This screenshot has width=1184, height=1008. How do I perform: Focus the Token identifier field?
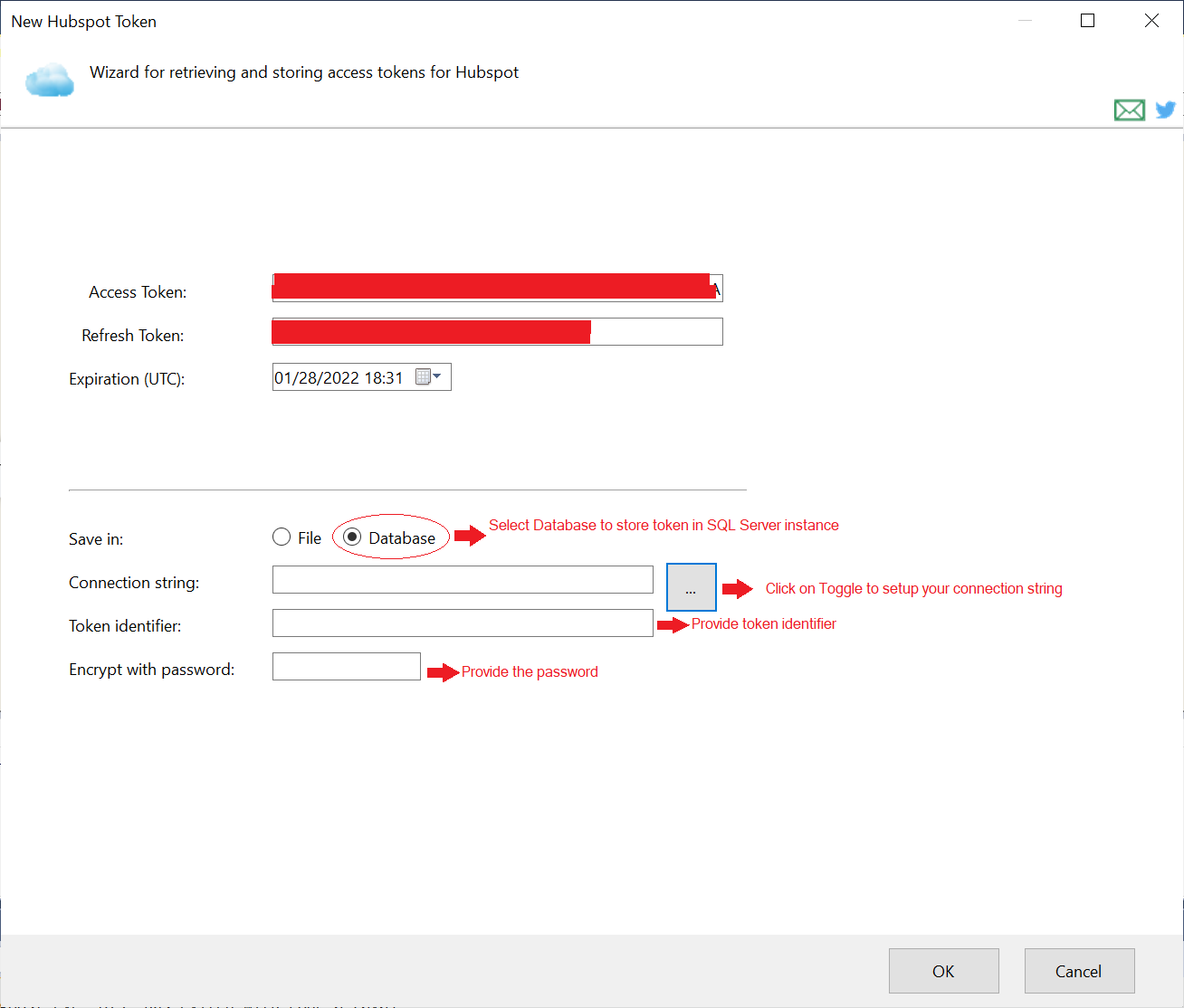click(463, 623)
